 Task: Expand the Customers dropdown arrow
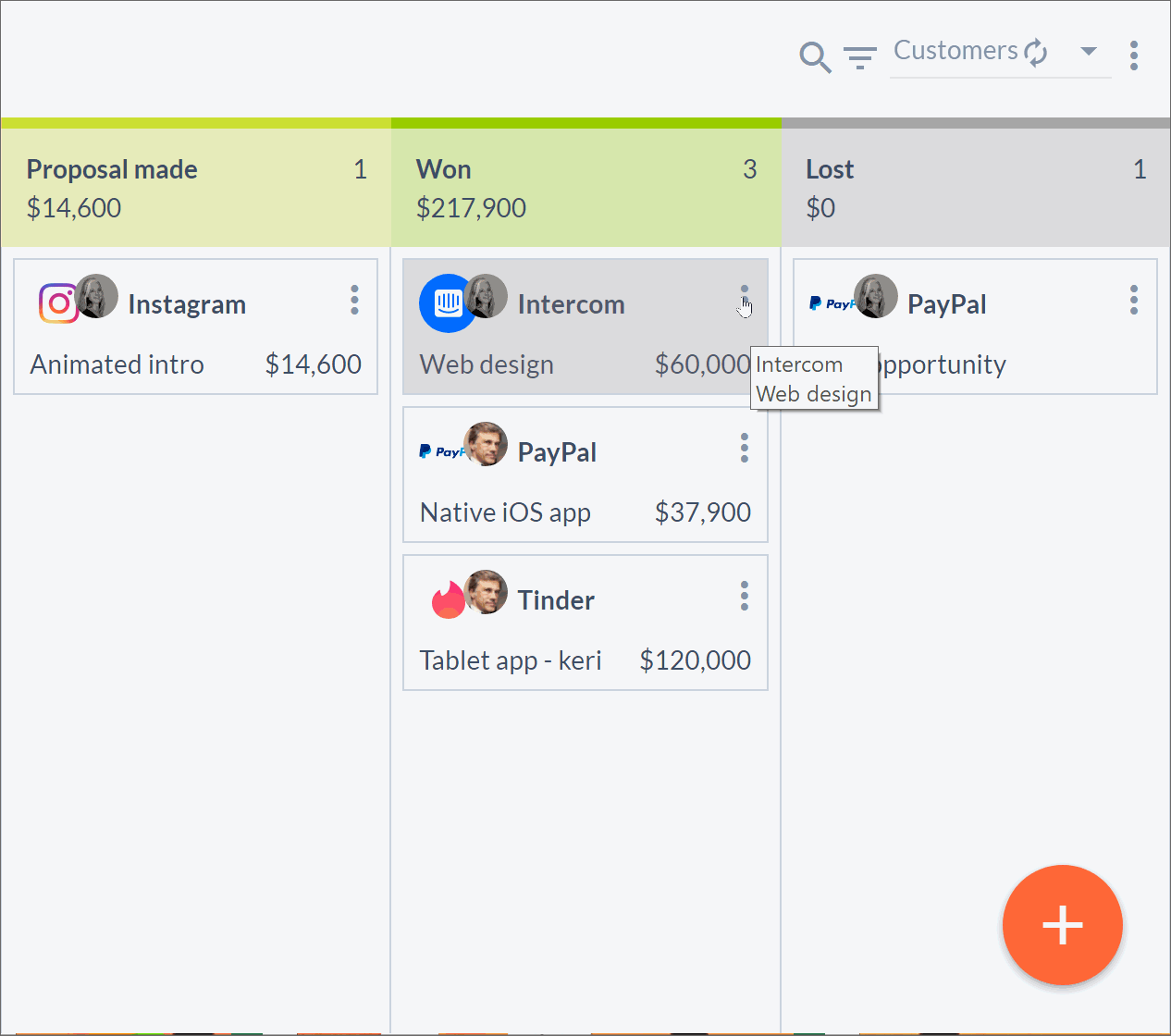(x=1089, y=51)
